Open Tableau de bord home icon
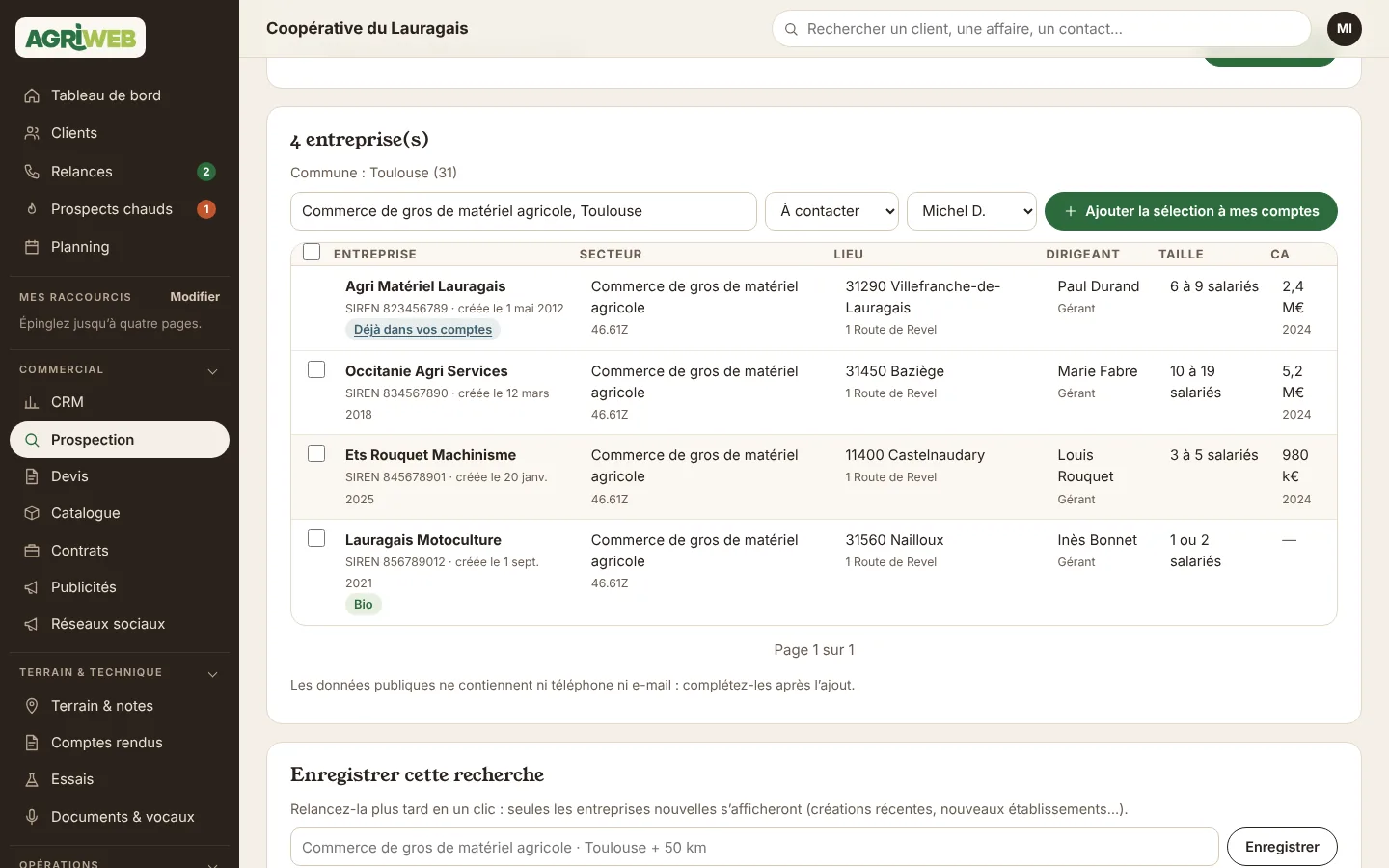Image resolution: width=1389 pixels, height=868 pixels. point(32,95)
